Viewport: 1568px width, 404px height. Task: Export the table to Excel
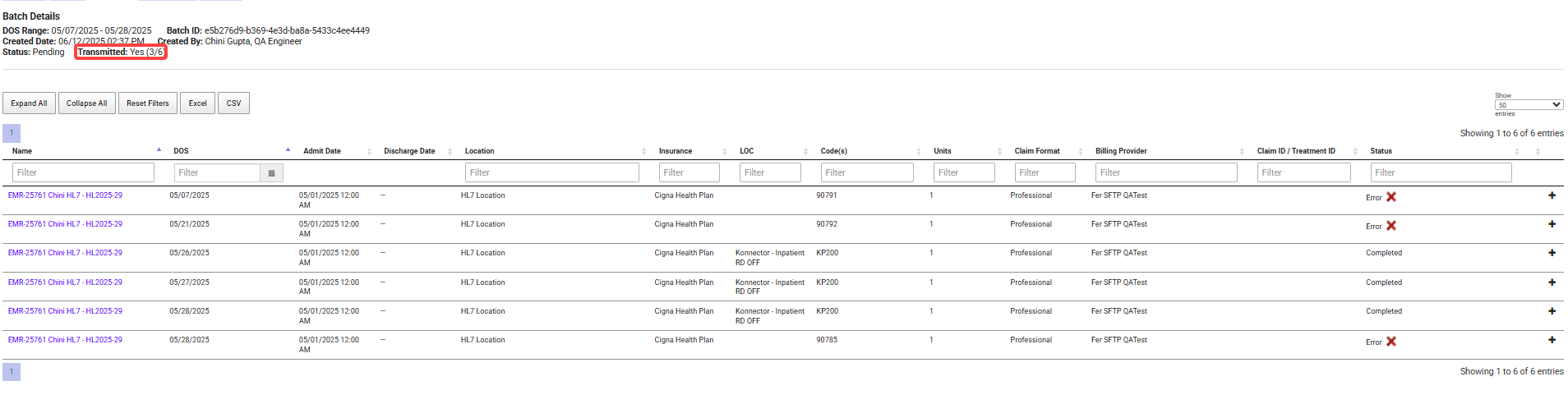click(x=197, y=103)
